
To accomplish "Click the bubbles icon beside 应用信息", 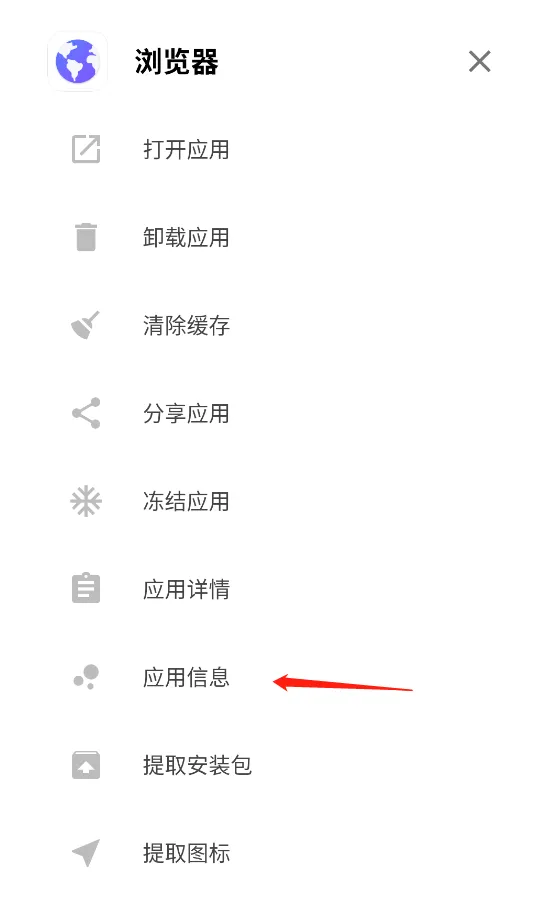I will [x=86, y=677].
